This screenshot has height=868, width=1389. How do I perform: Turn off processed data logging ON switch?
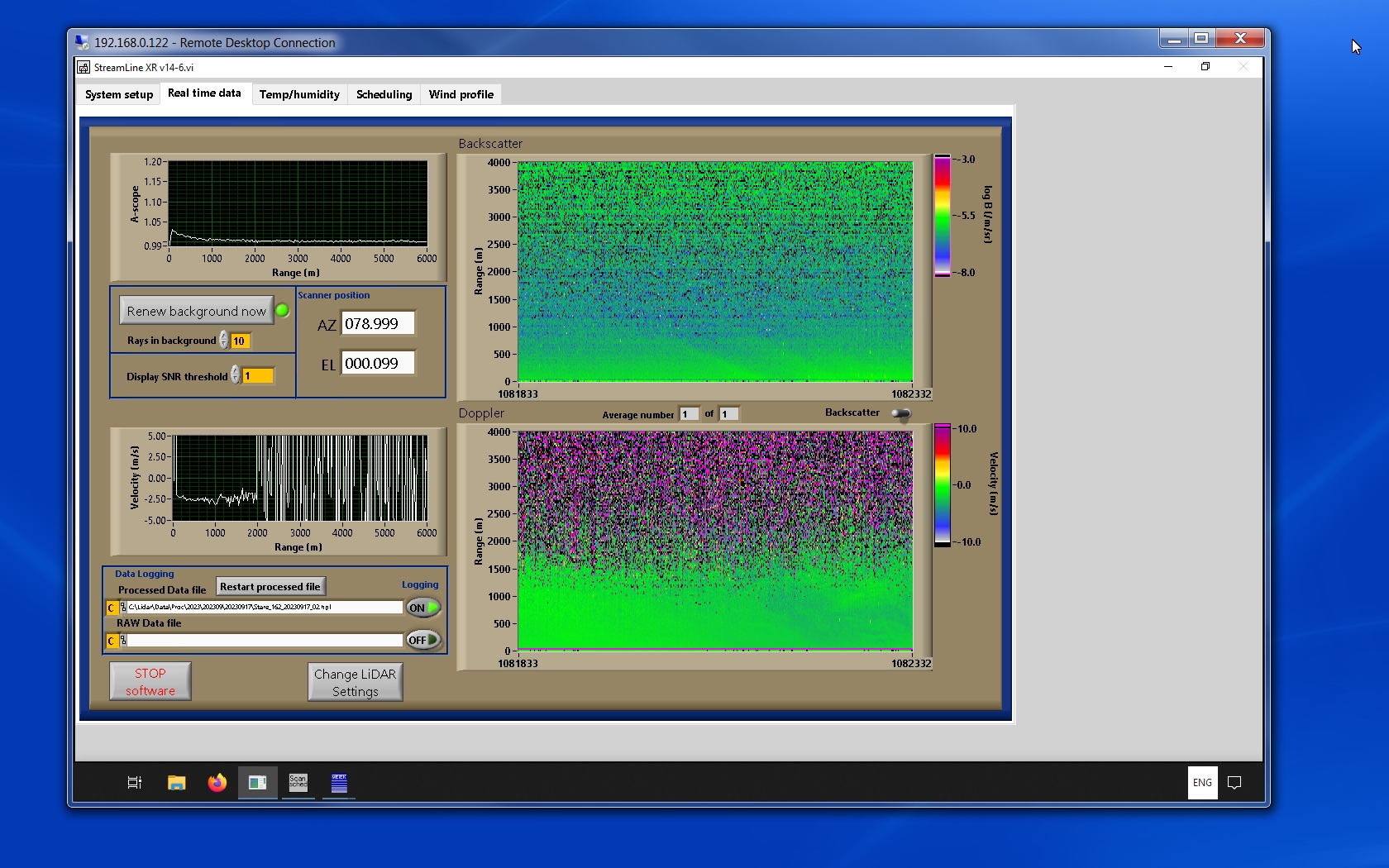point(422,608)
